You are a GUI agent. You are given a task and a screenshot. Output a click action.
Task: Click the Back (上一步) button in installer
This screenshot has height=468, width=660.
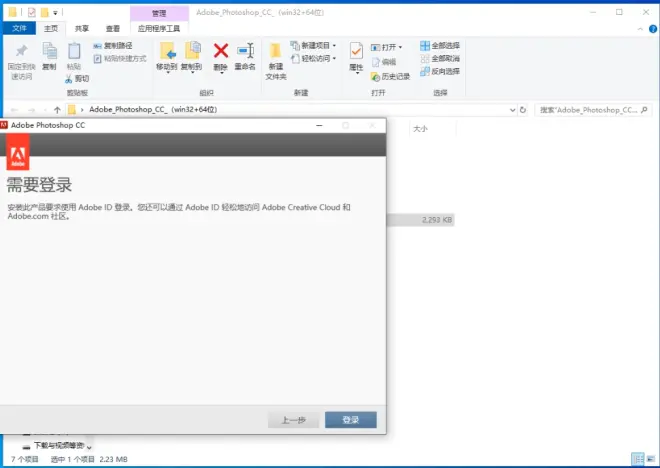[293, 420]
